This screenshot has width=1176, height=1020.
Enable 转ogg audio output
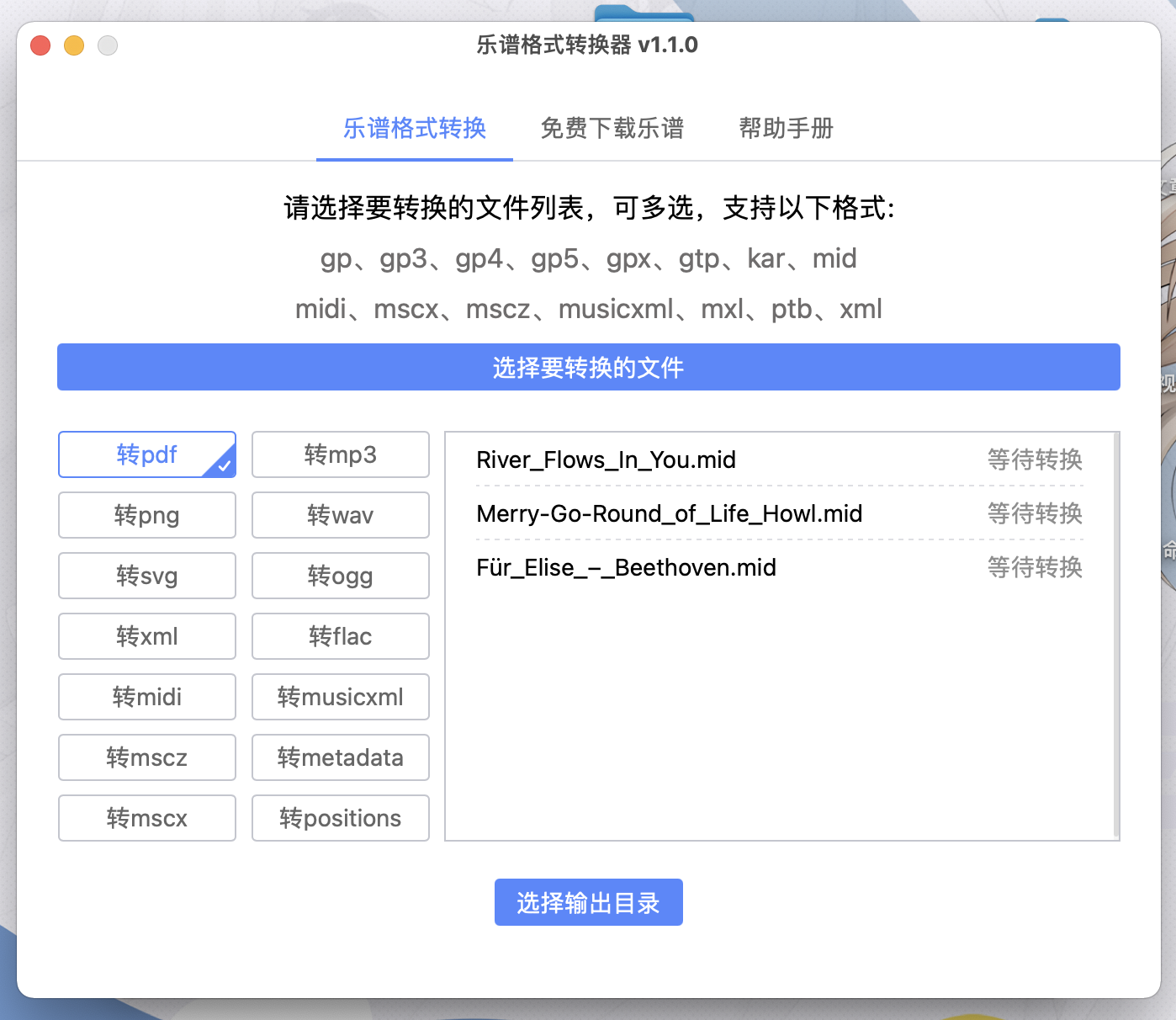(x=340, y=576)
